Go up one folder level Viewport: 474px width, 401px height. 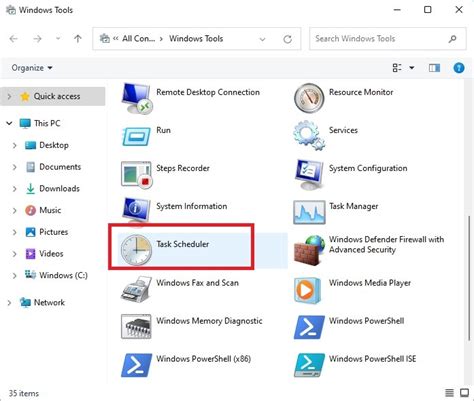pos(78,39)
